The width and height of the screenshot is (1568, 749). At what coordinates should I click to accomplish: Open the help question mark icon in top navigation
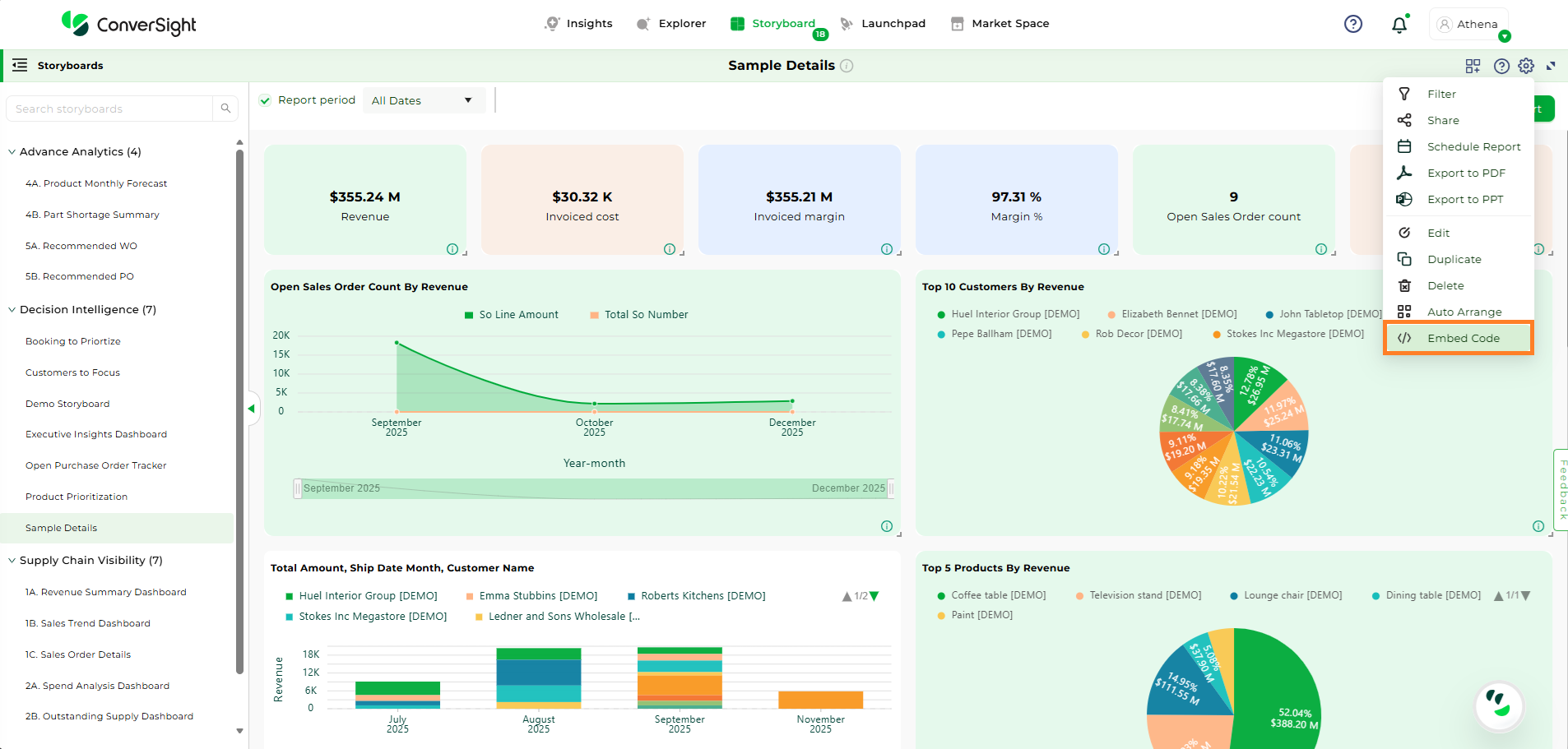pos(1352,24)
